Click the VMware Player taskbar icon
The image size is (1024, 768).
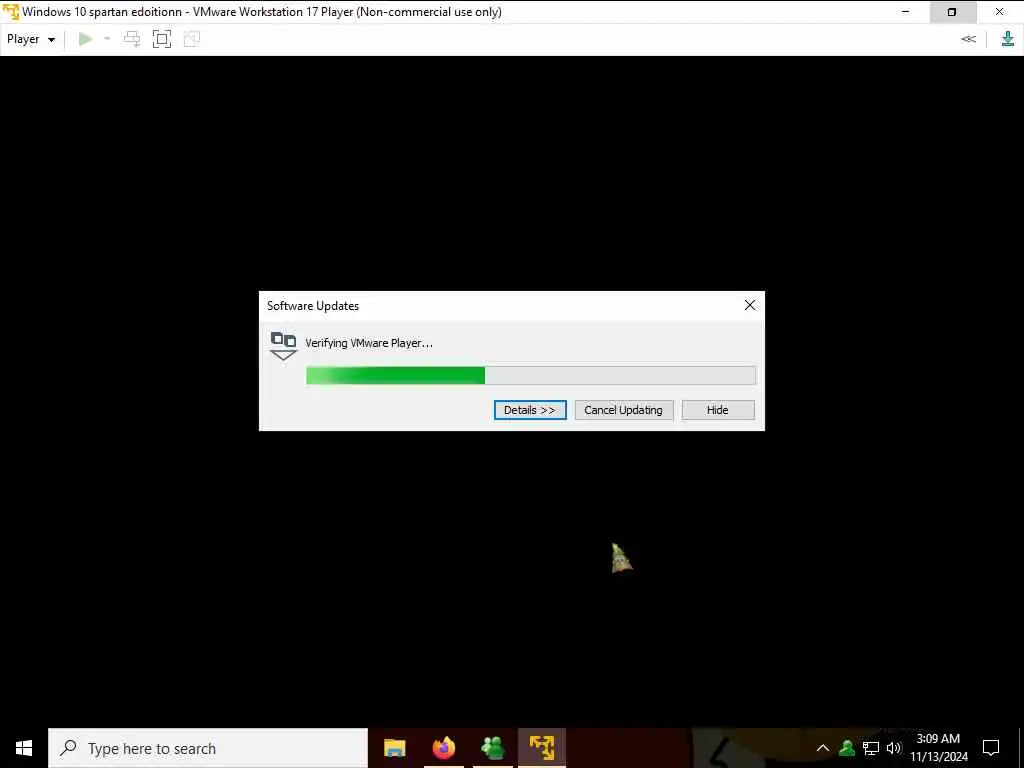(x=541, y=748)
